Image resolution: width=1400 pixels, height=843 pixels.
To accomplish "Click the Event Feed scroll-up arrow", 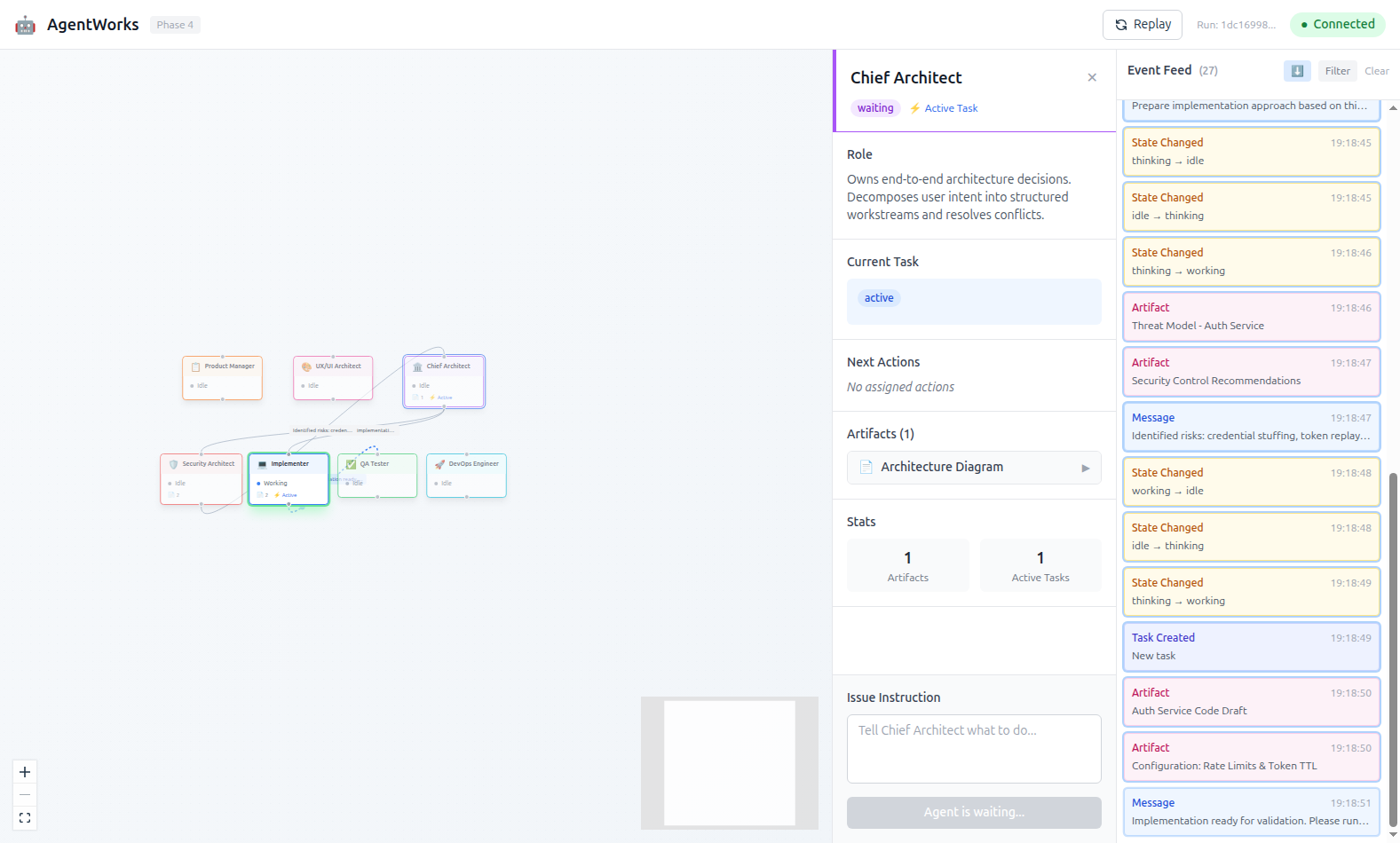I will click(x=1393, y=107).
